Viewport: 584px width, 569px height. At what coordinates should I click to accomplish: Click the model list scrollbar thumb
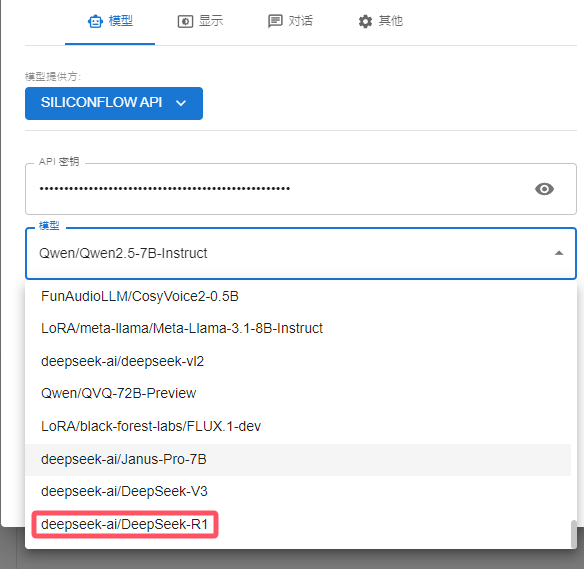point(574,534)
